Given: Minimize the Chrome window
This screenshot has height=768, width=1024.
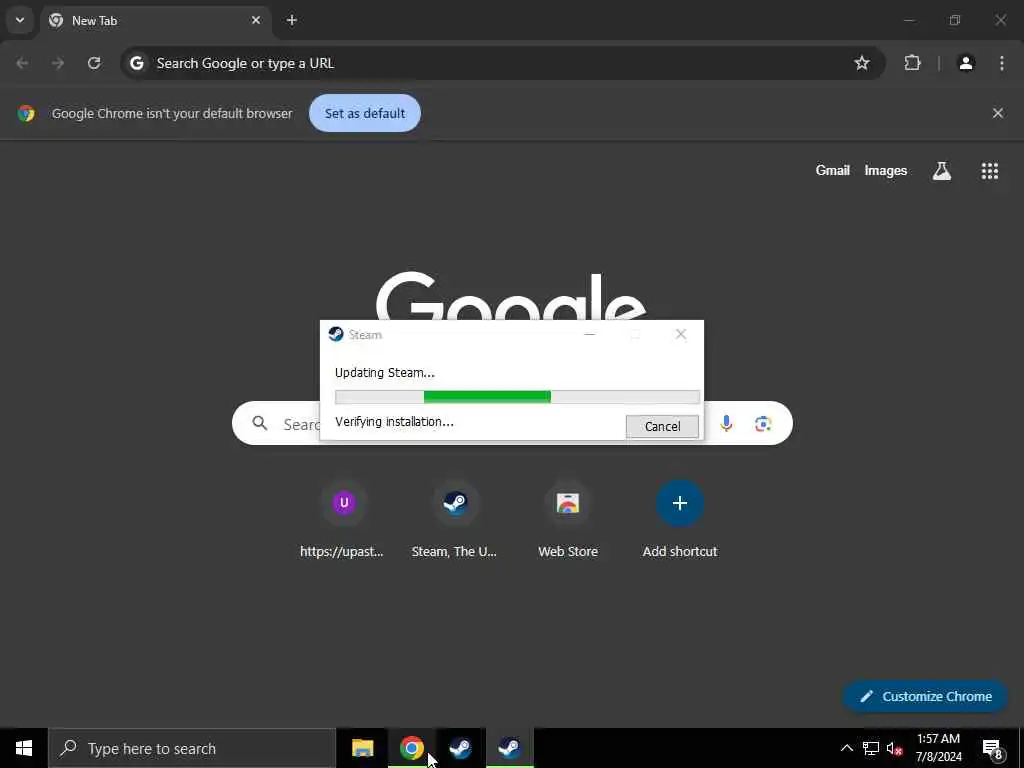Looking at the screenshot, I should [x=909, y=20].
